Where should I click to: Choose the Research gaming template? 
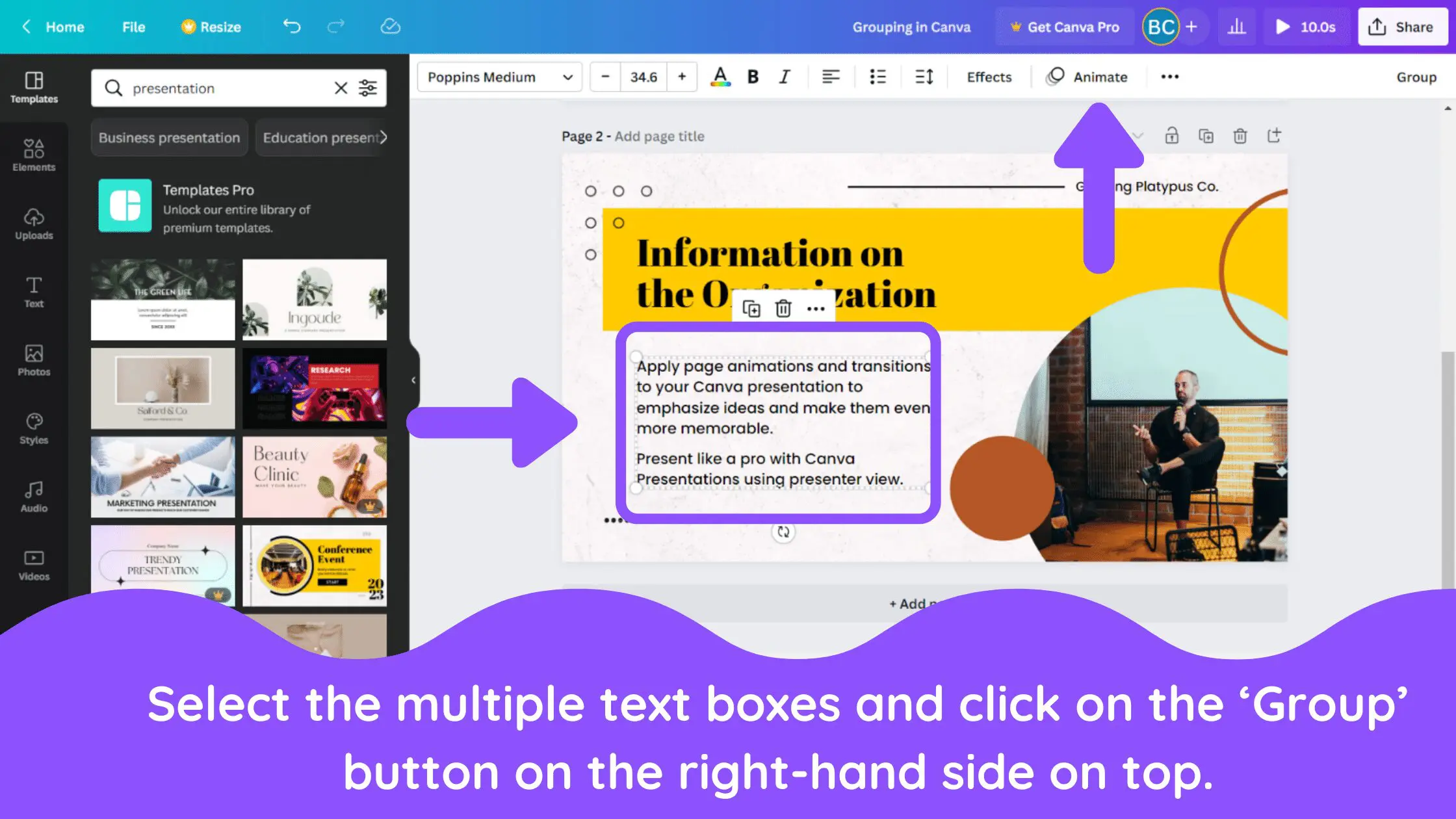(315, 388)
